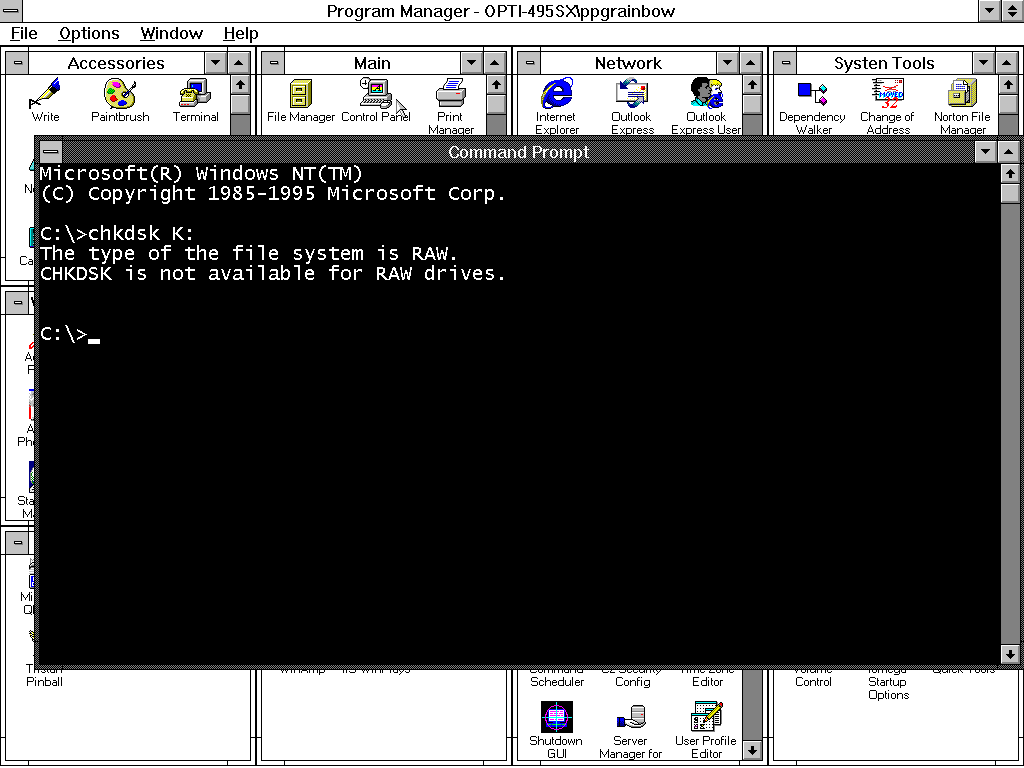Open the Command Prompt window control menu
Viewport: 1024px width, 768px height.
pyautogui.click(x=49, y=152)
